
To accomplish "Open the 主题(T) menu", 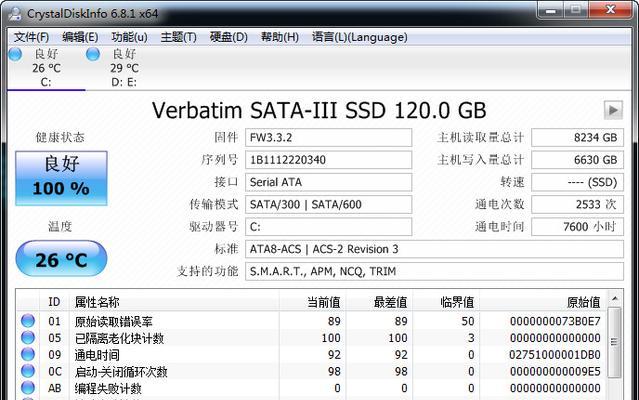I will (x=178, y=37).
